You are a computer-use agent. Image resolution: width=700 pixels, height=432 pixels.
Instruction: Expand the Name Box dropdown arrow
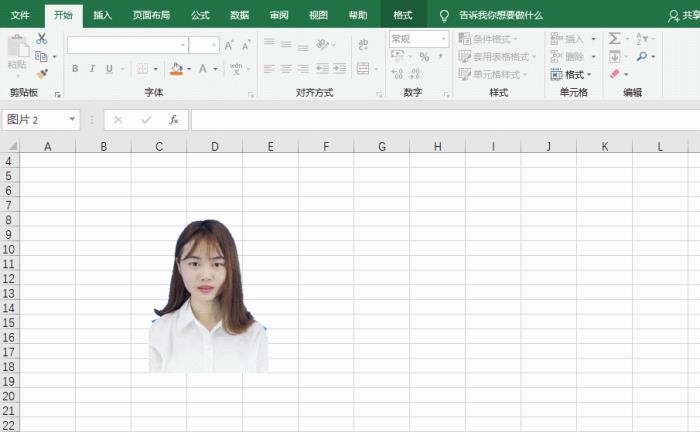click(73, 119)
